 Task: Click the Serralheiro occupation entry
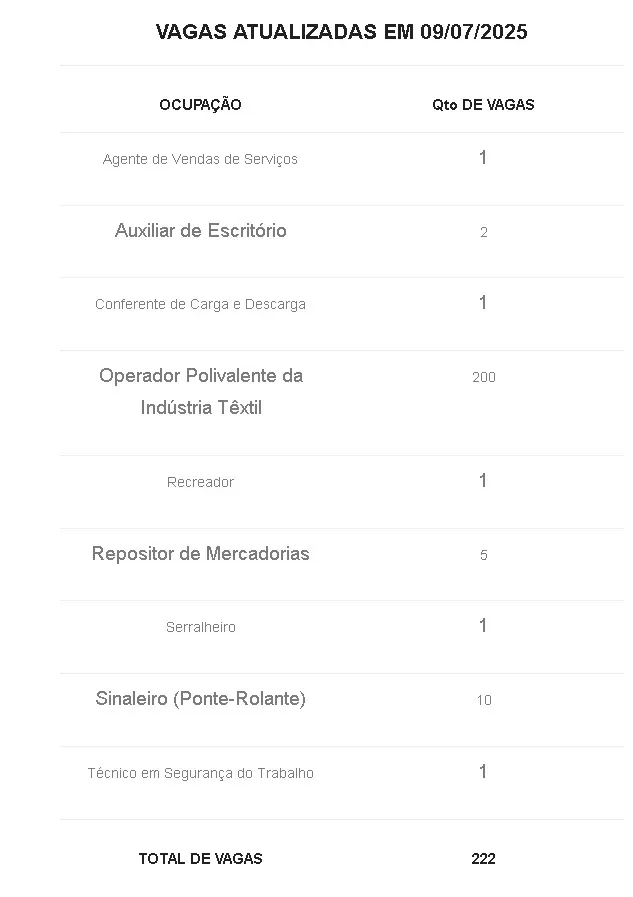click(200, 627)
